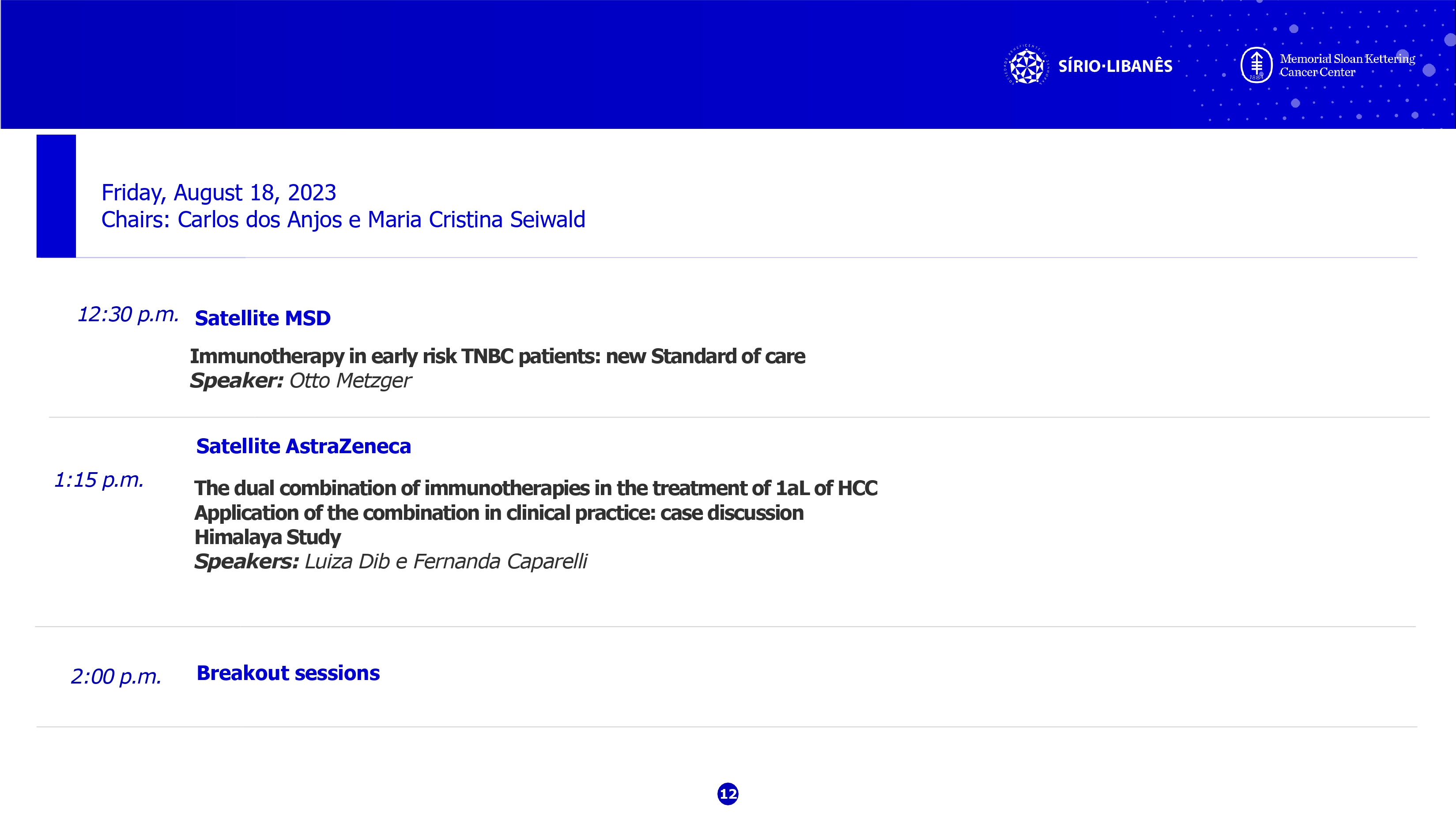Click the Application of the combination line
The width and height of the screenshot is (1456, 819).
tap(499, 513)
